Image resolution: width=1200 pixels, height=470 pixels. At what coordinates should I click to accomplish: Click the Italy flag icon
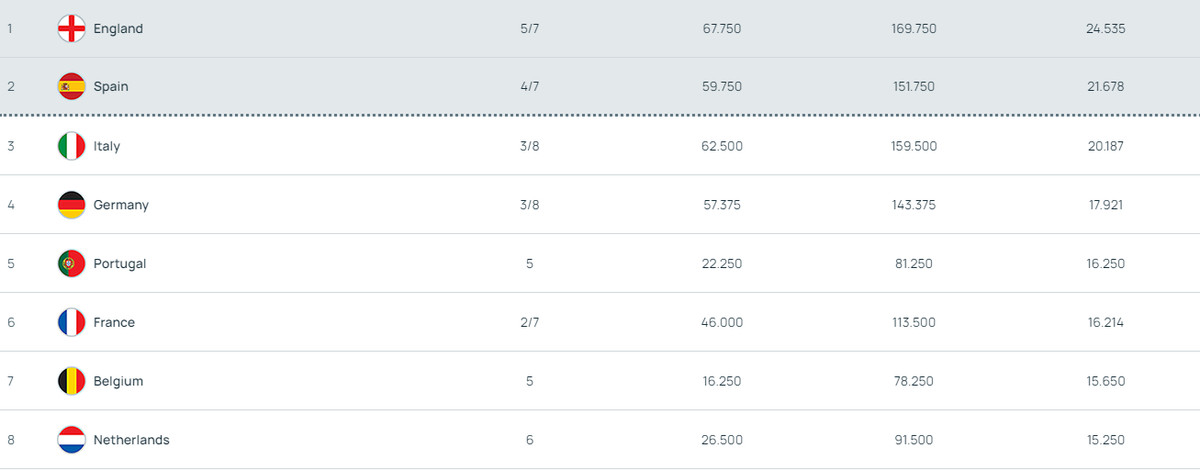(x=71, y=146)
